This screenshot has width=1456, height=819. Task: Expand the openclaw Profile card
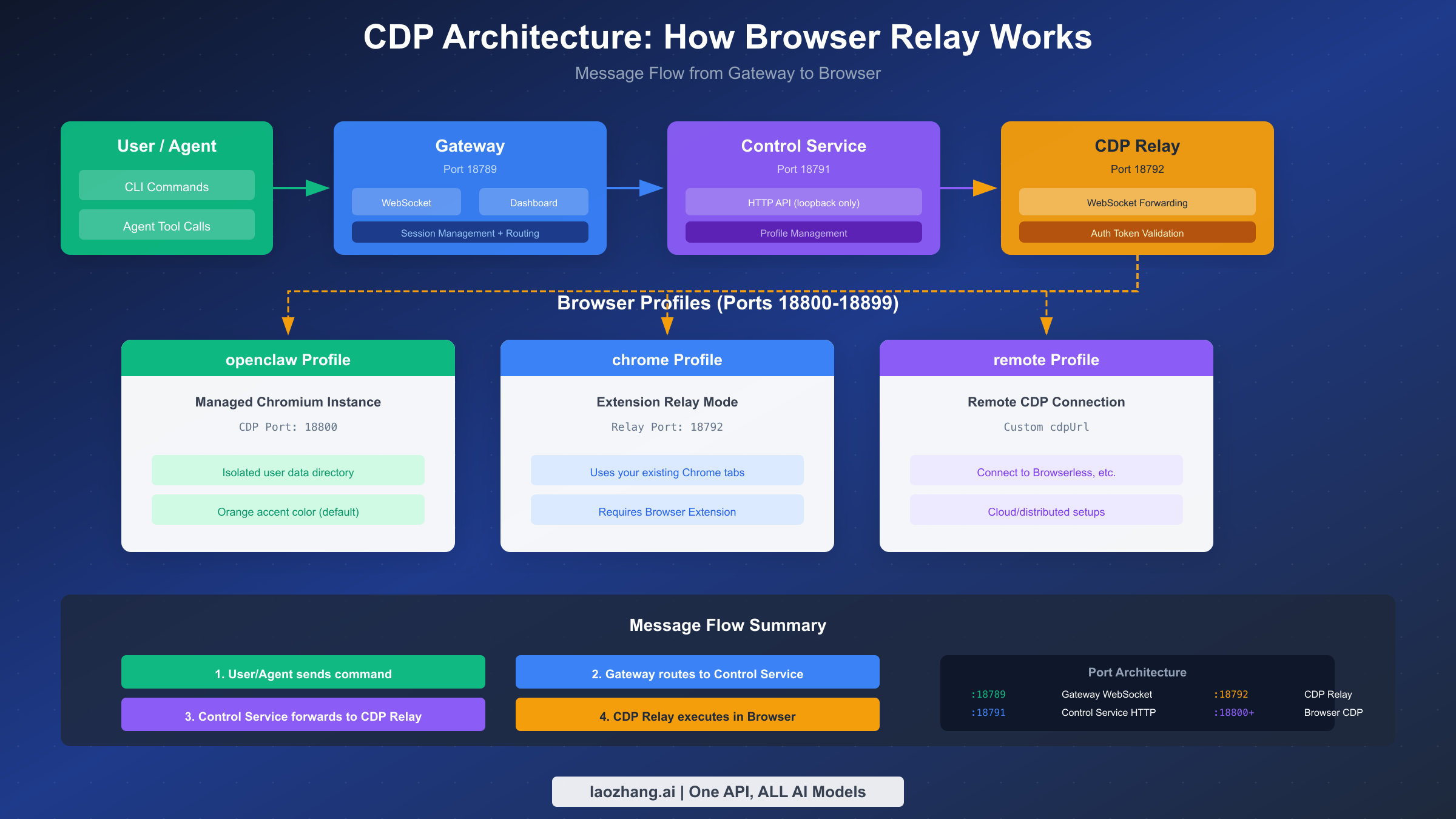pos(288,359)
